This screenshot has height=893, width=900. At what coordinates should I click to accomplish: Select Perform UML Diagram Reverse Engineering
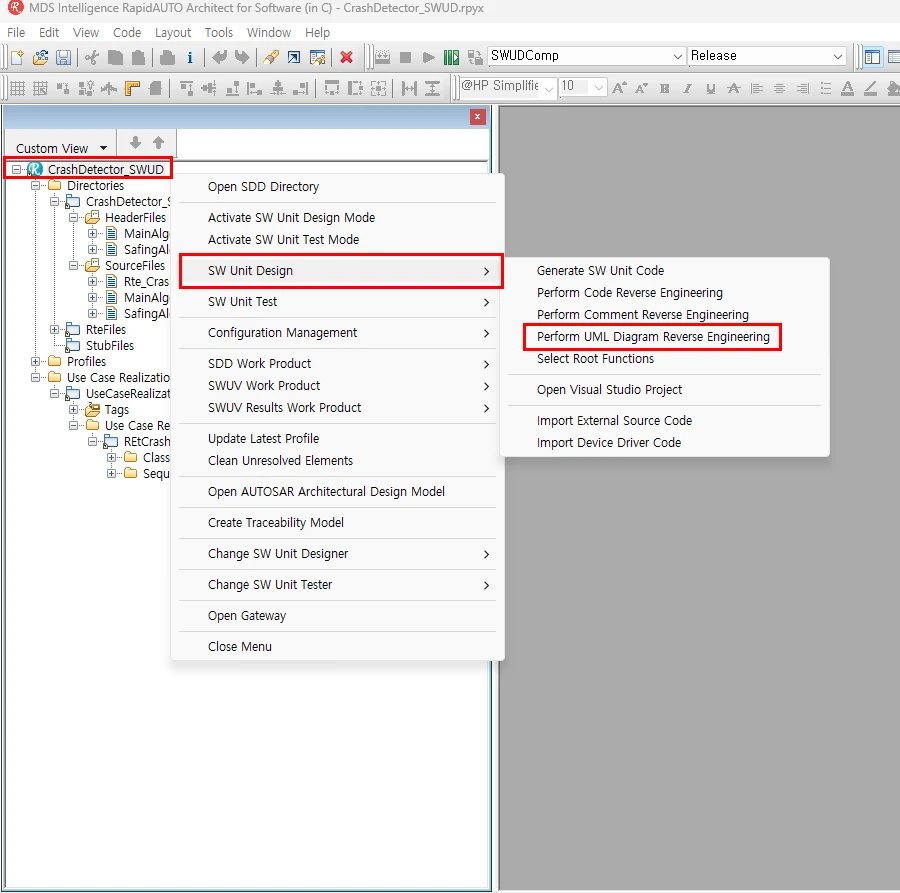point(653,337)
